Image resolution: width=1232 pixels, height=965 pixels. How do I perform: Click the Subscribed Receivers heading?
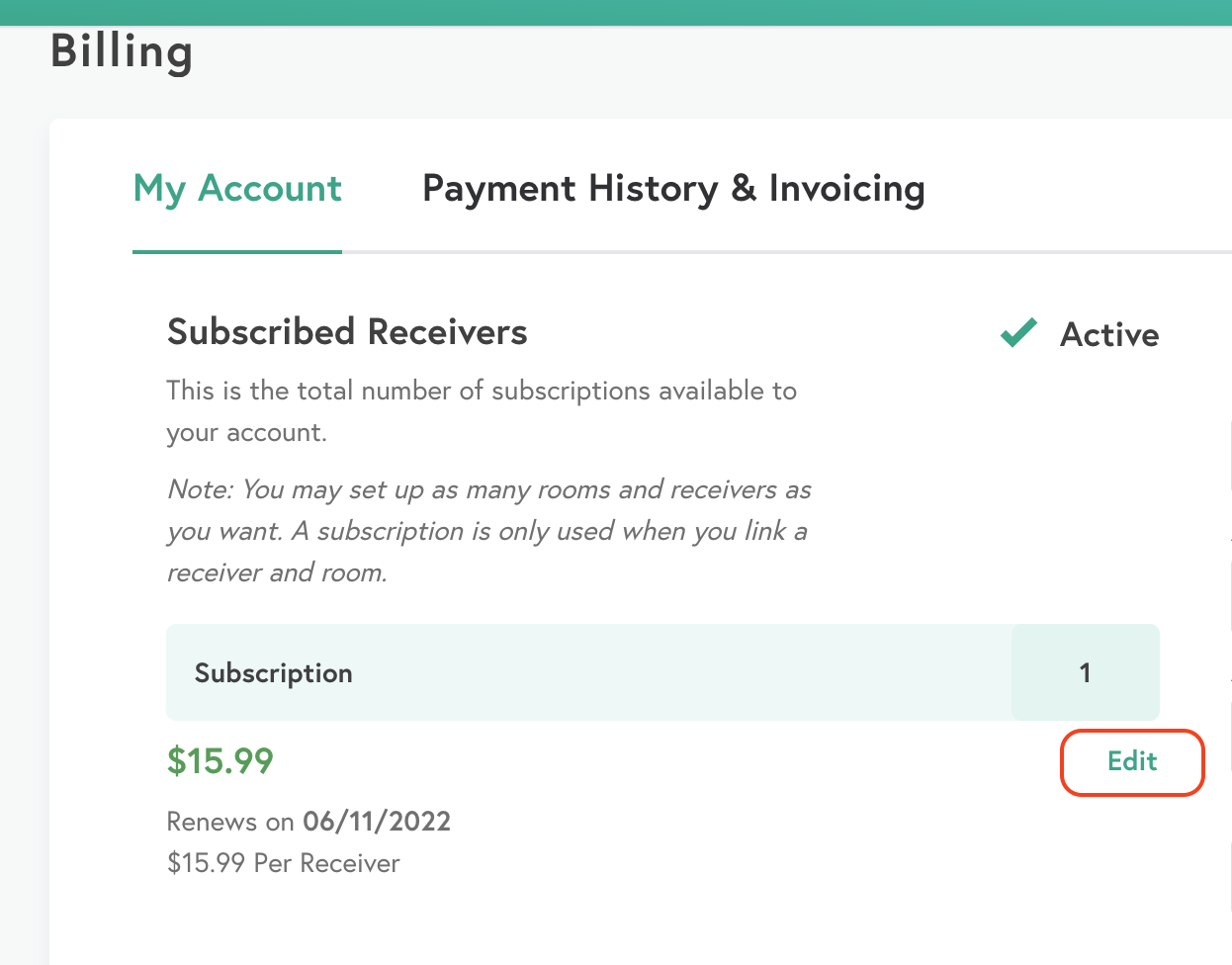pos(347,333)
